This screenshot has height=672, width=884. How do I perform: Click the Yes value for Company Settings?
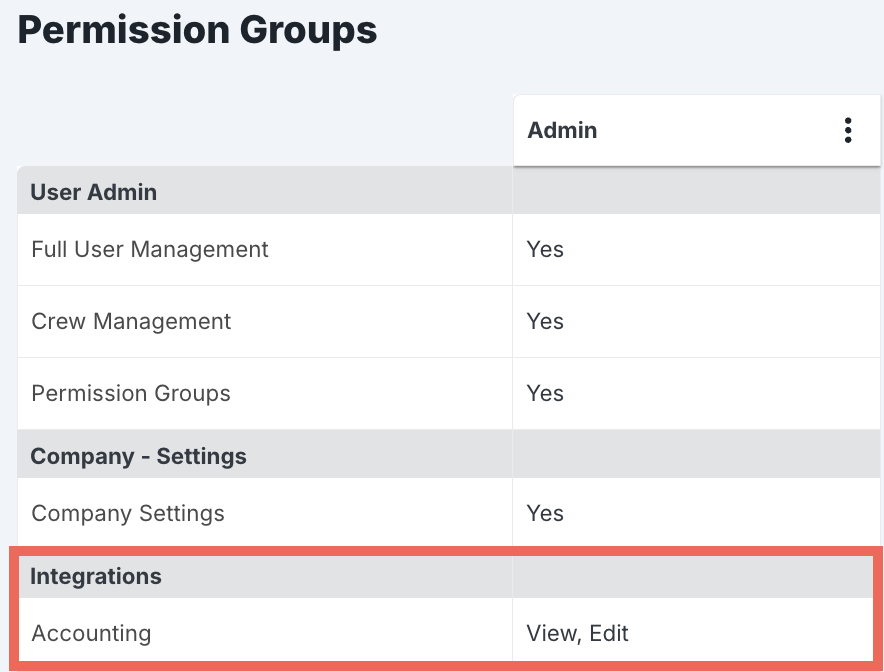545,514
